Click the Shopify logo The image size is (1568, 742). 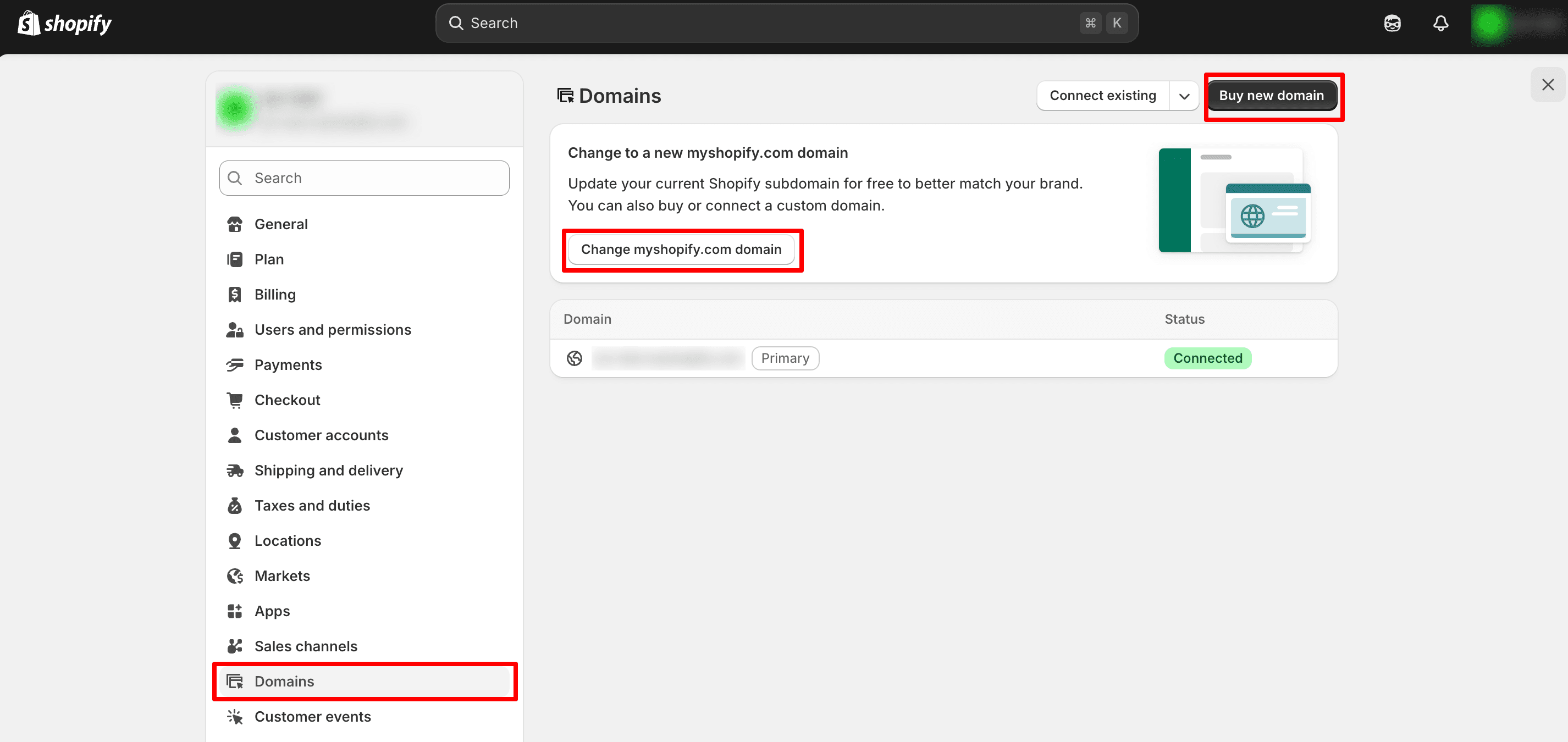[64, 23]
